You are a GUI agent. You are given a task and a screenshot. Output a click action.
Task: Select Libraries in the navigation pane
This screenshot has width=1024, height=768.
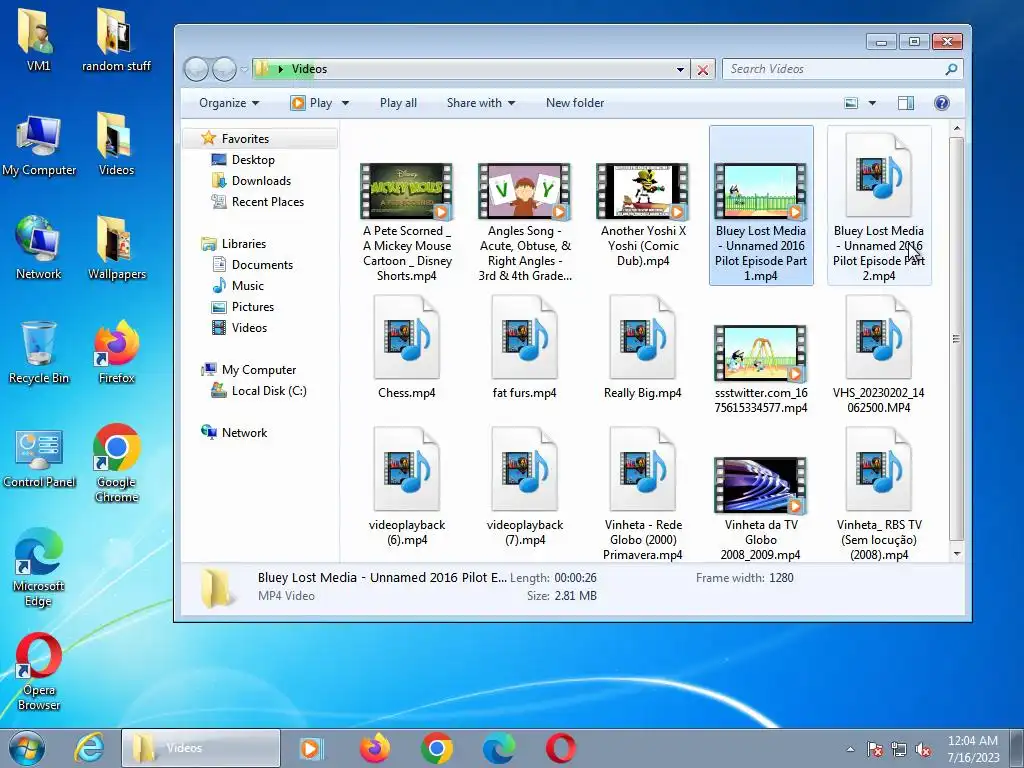click(x=244, y=244)
